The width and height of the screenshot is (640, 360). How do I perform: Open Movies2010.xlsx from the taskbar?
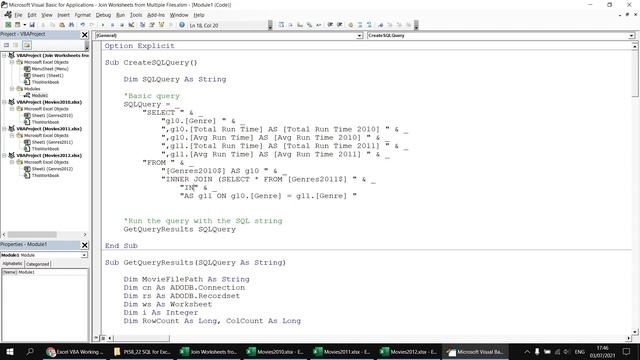click(x=274, y=351)
